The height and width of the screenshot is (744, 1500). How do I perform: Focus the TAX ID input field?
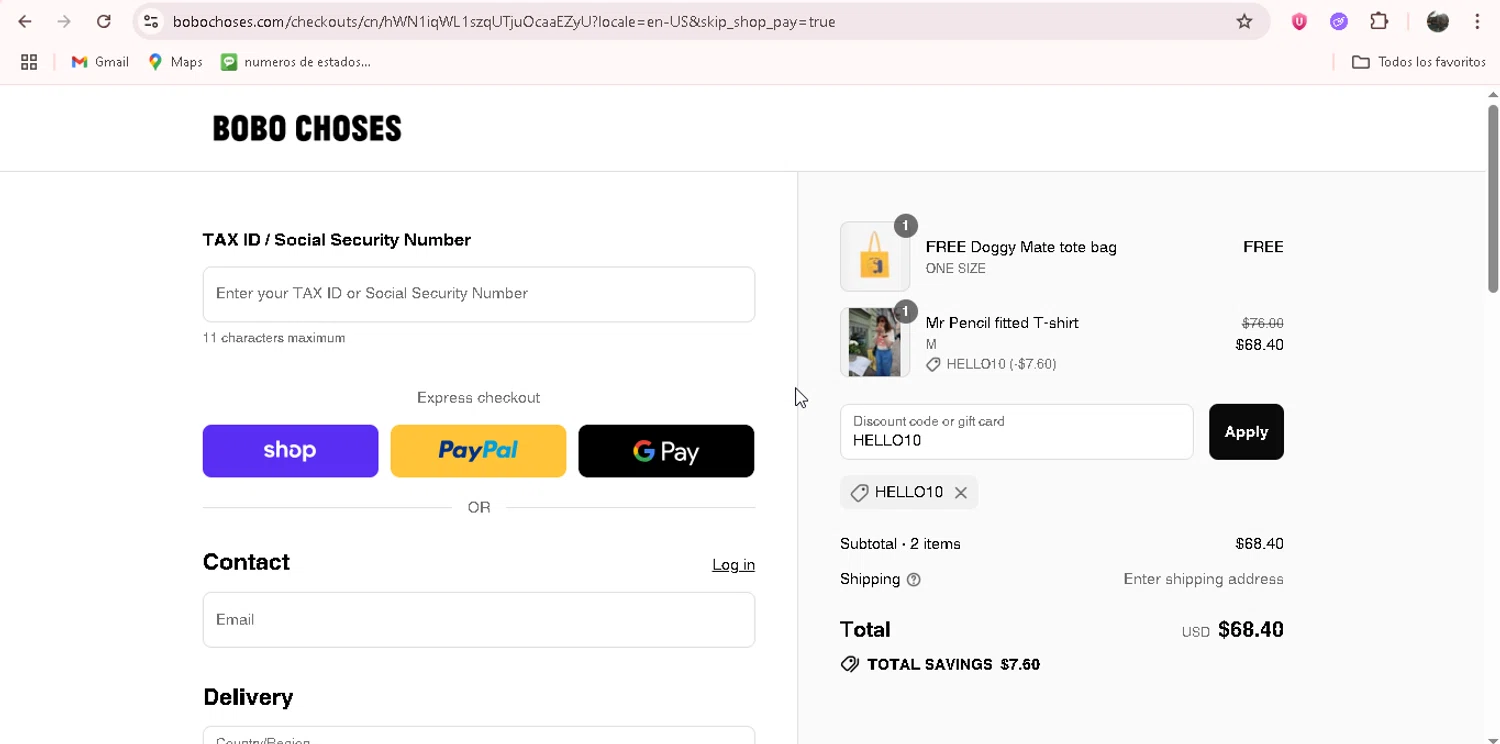[479, 294]
